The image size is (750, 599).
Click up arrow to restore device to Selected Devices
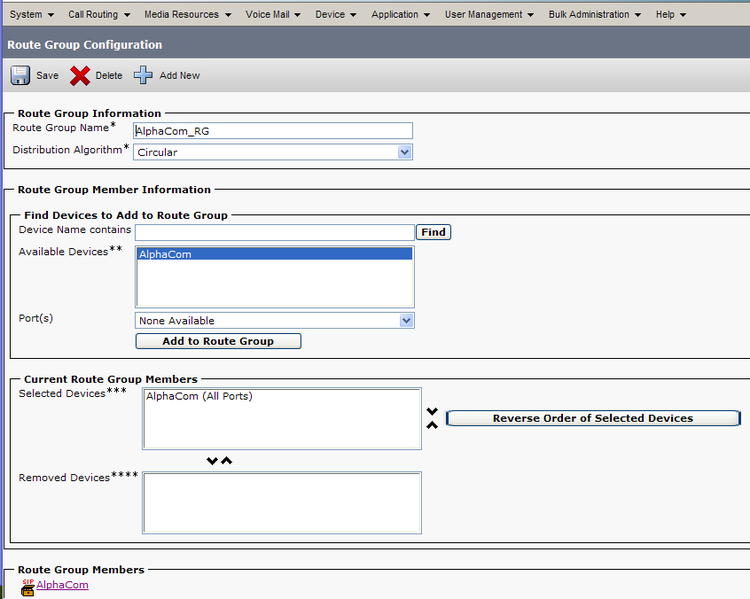[x=227, y=461]
